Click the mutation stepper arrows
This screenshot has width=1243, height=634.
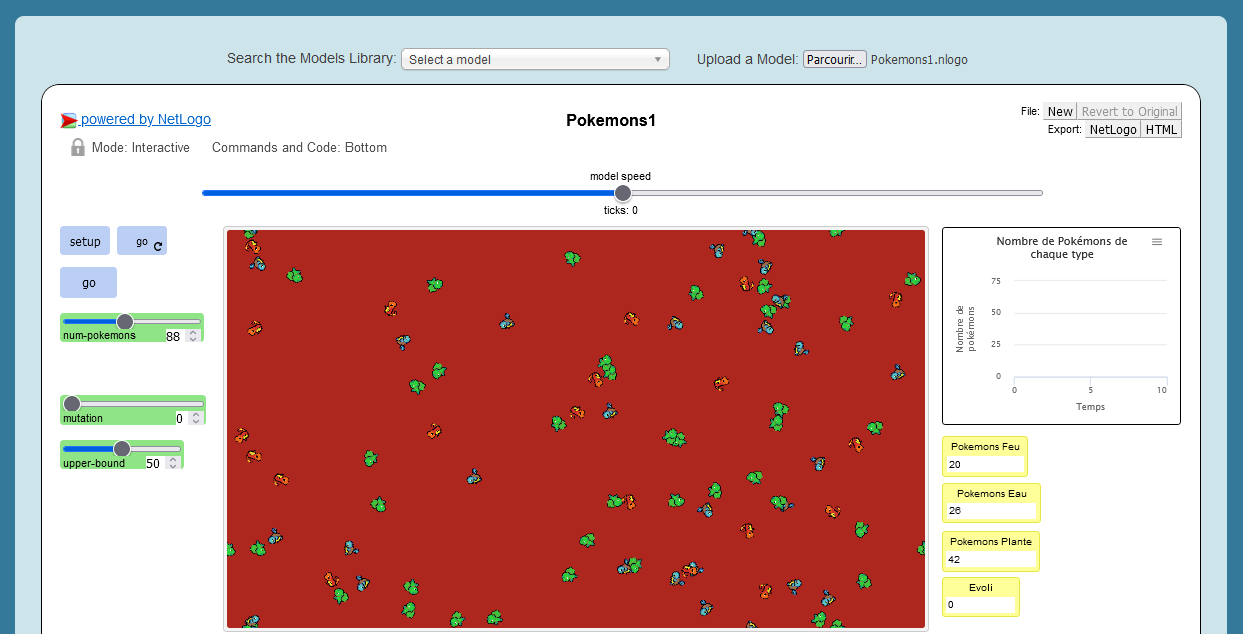(x=195, y=418)
